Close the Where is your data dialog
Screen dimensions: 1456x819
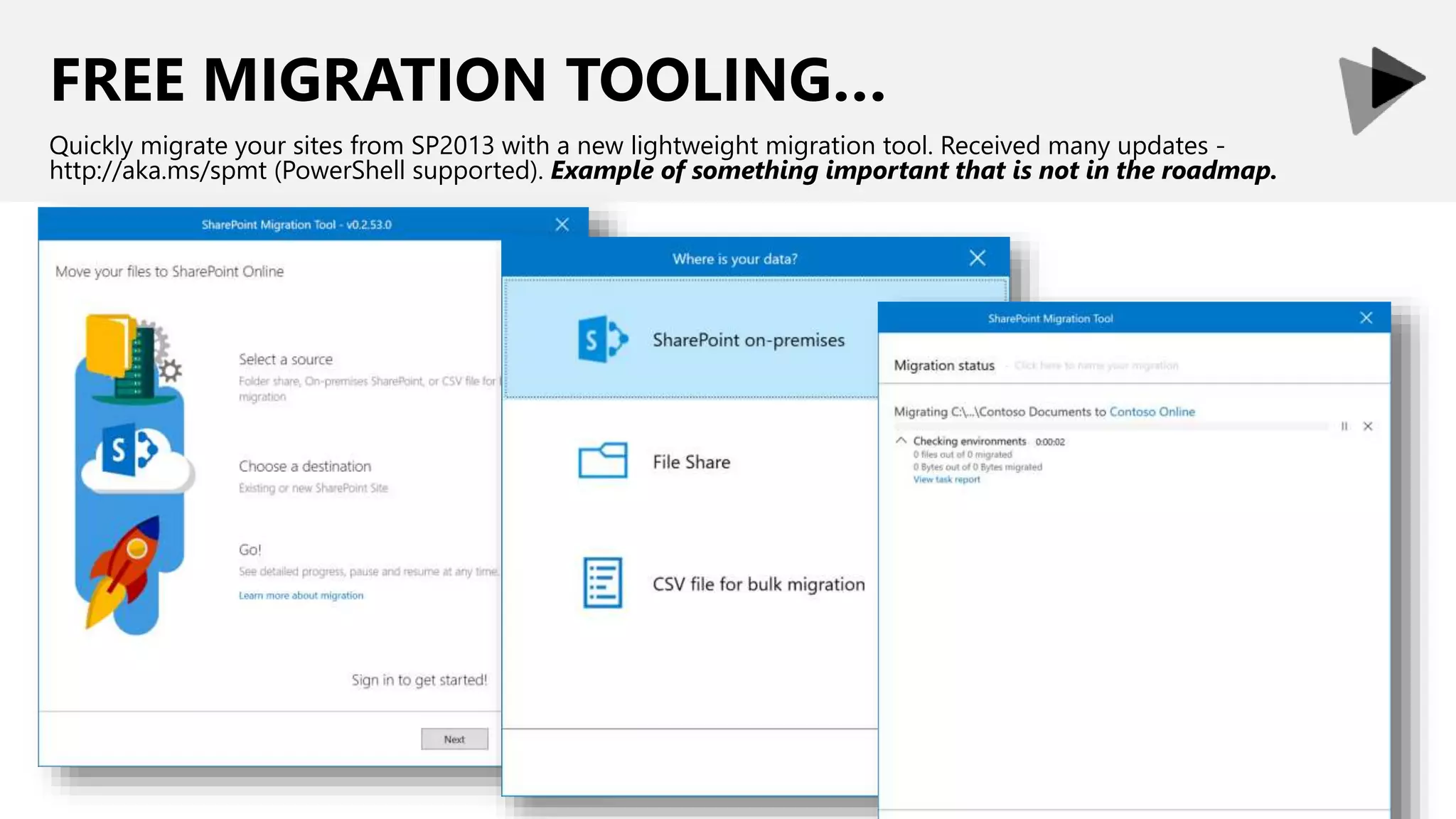point(978,258)
